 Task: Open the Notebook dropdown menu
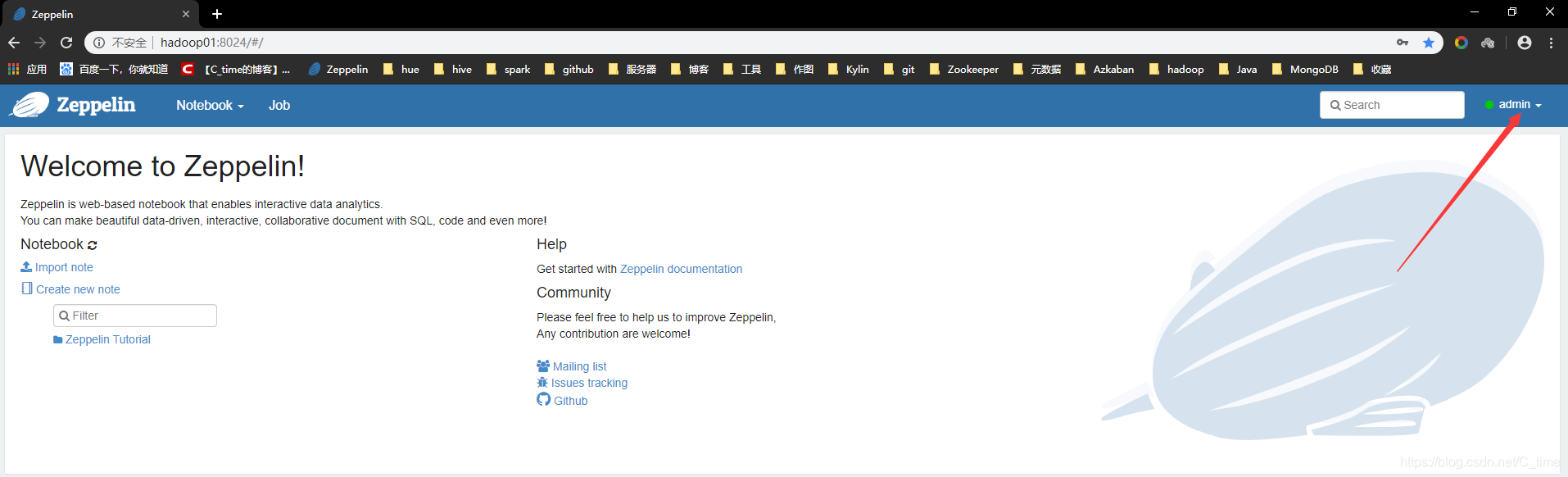210,106
